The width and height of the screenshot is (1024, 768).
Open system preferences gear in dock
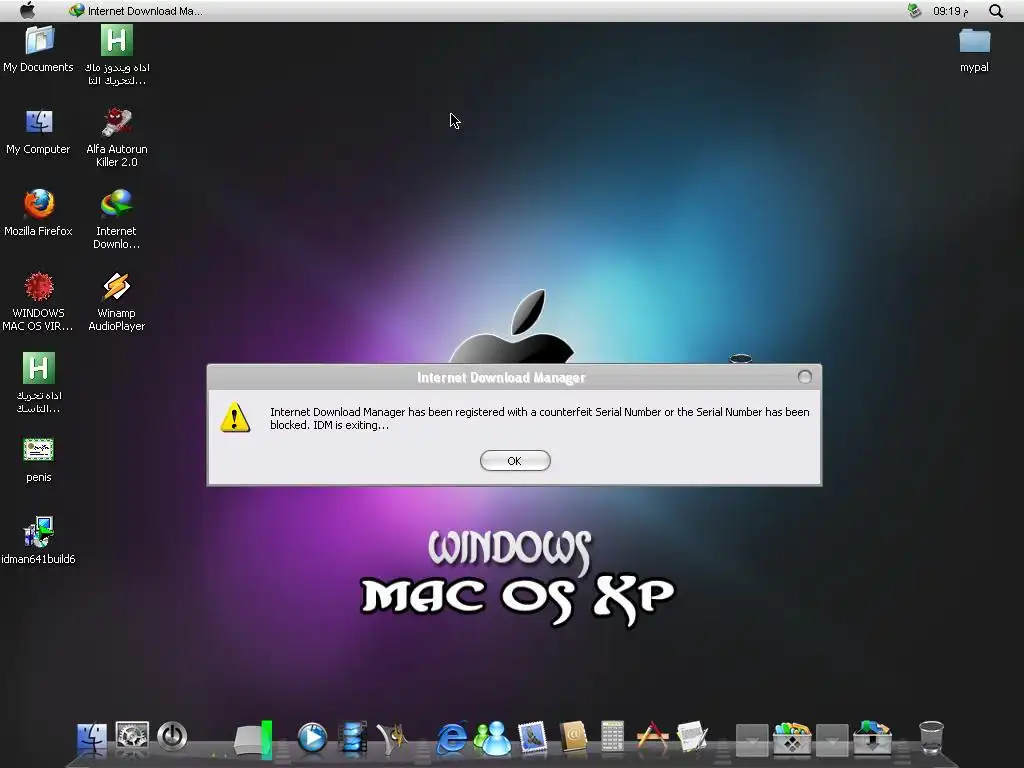pyautogui.click(x=133, y=737)
